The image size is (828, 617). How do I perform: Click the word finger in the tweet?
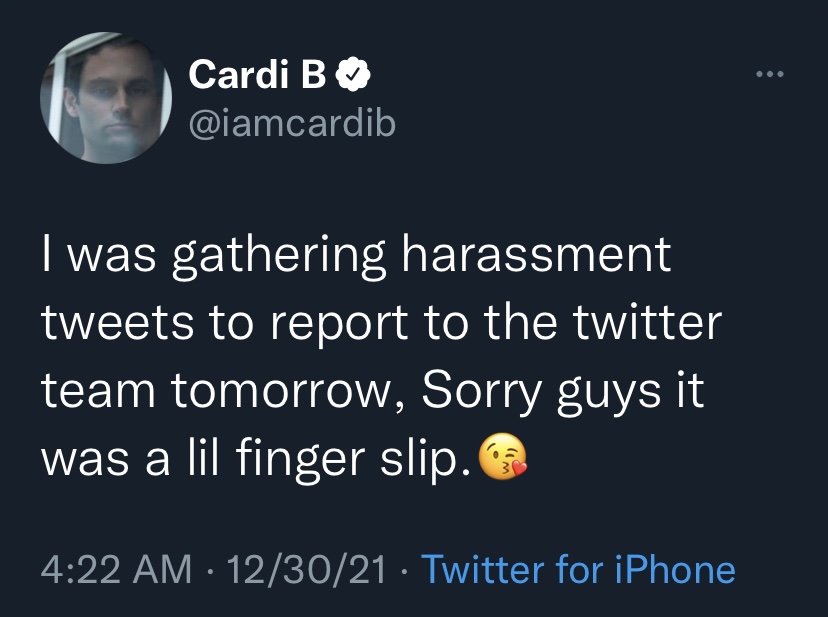click(300, 459)
